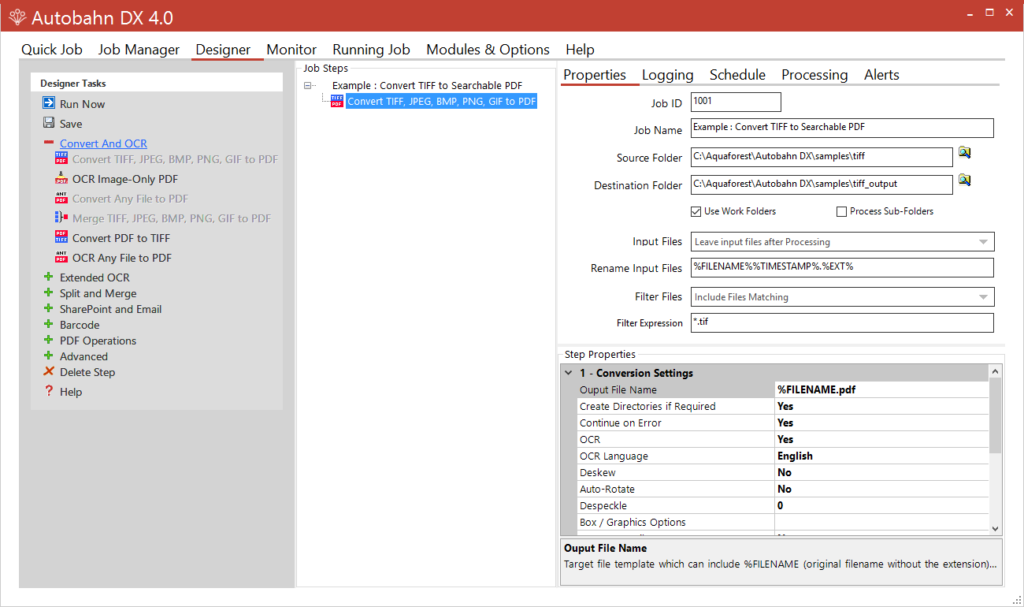Switch to the Logging tab
The image size is (1024, 607).
[x=668, y=74]
